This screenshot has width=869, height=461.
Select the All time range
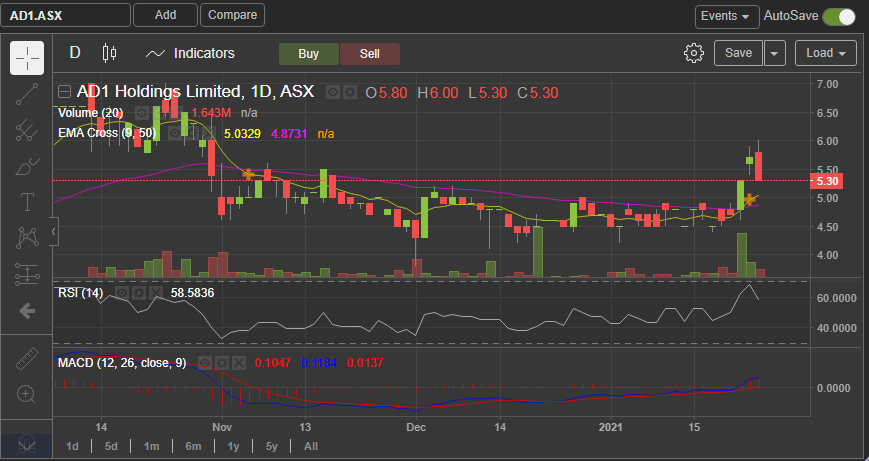(x=311, y=446)
